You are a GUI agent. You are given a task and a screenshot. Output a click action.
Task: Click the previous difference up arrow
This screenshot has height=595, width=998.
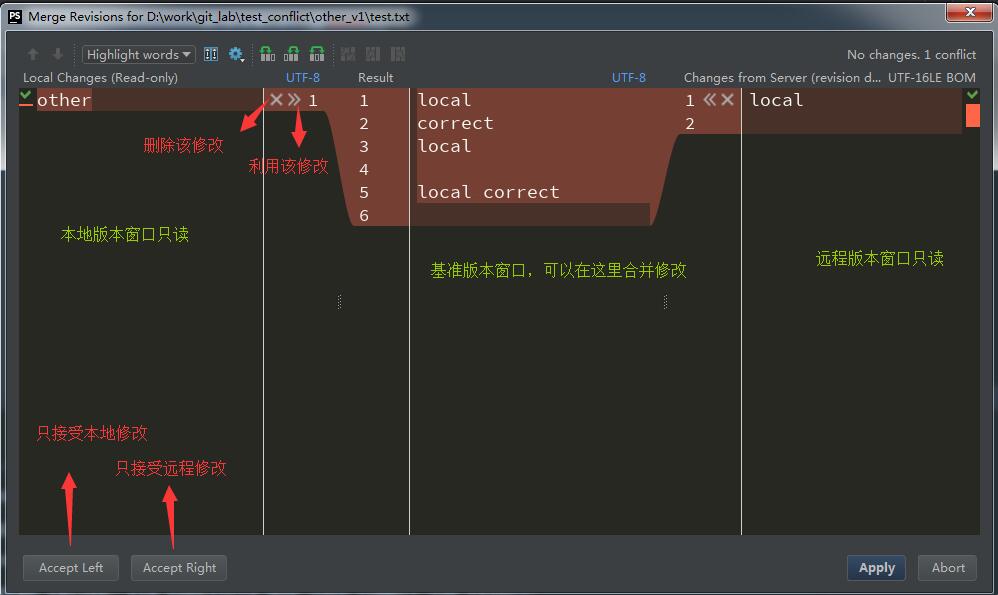tap(33, 55)
